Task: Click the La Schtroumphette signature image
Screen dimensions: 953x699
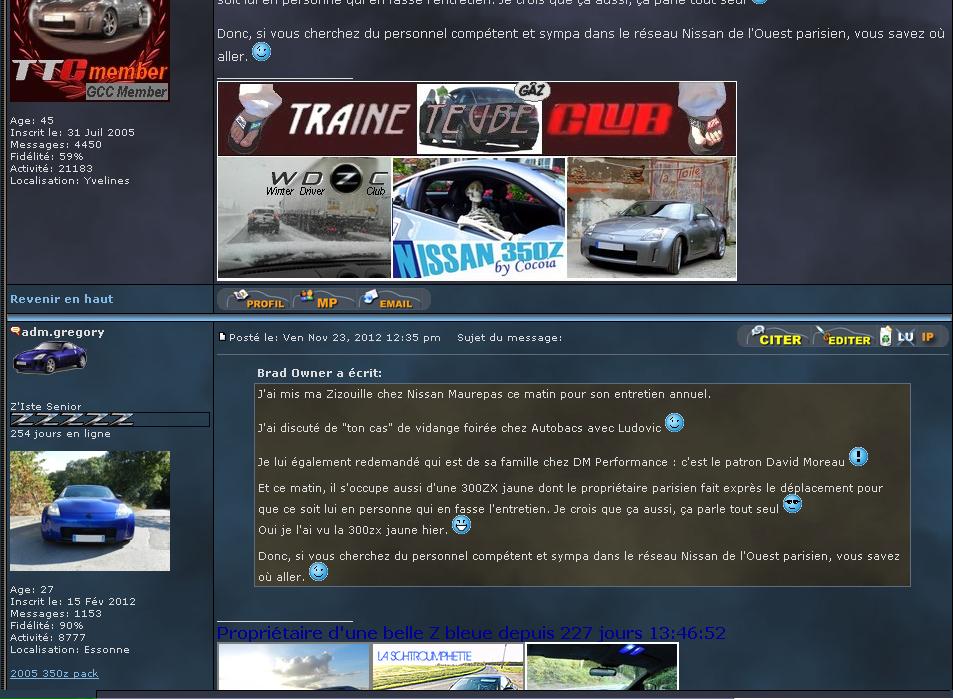Action: (x=448, y=667)
